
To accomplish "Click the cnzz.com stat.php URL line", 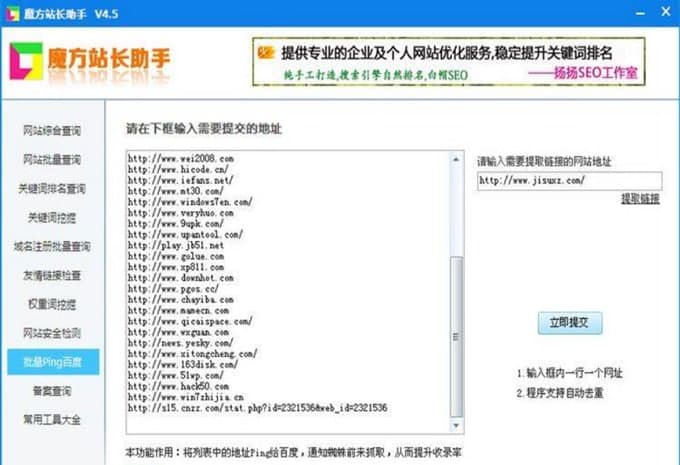I will tap(257, 408).
